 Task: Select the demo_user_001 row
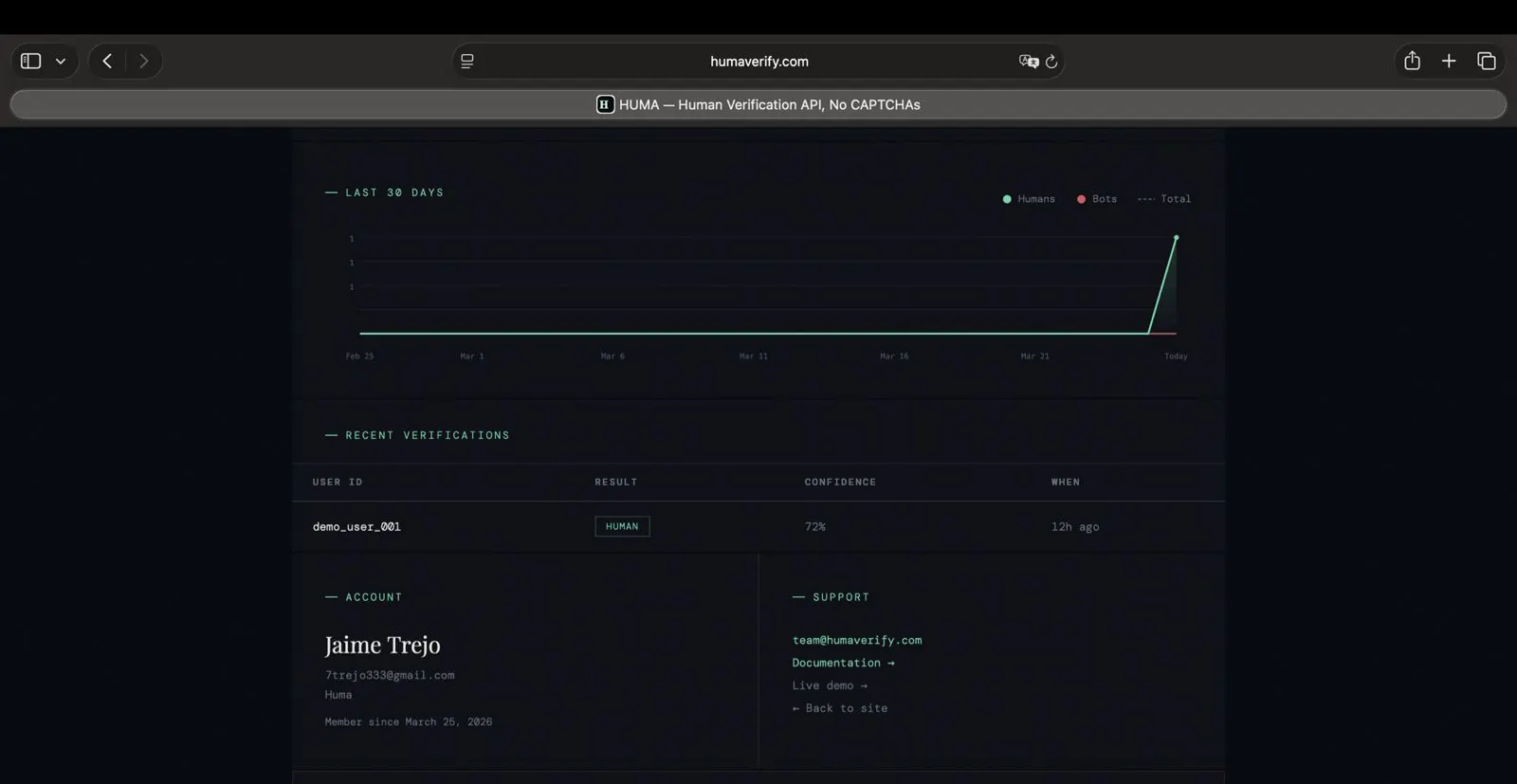click(758, 526)
